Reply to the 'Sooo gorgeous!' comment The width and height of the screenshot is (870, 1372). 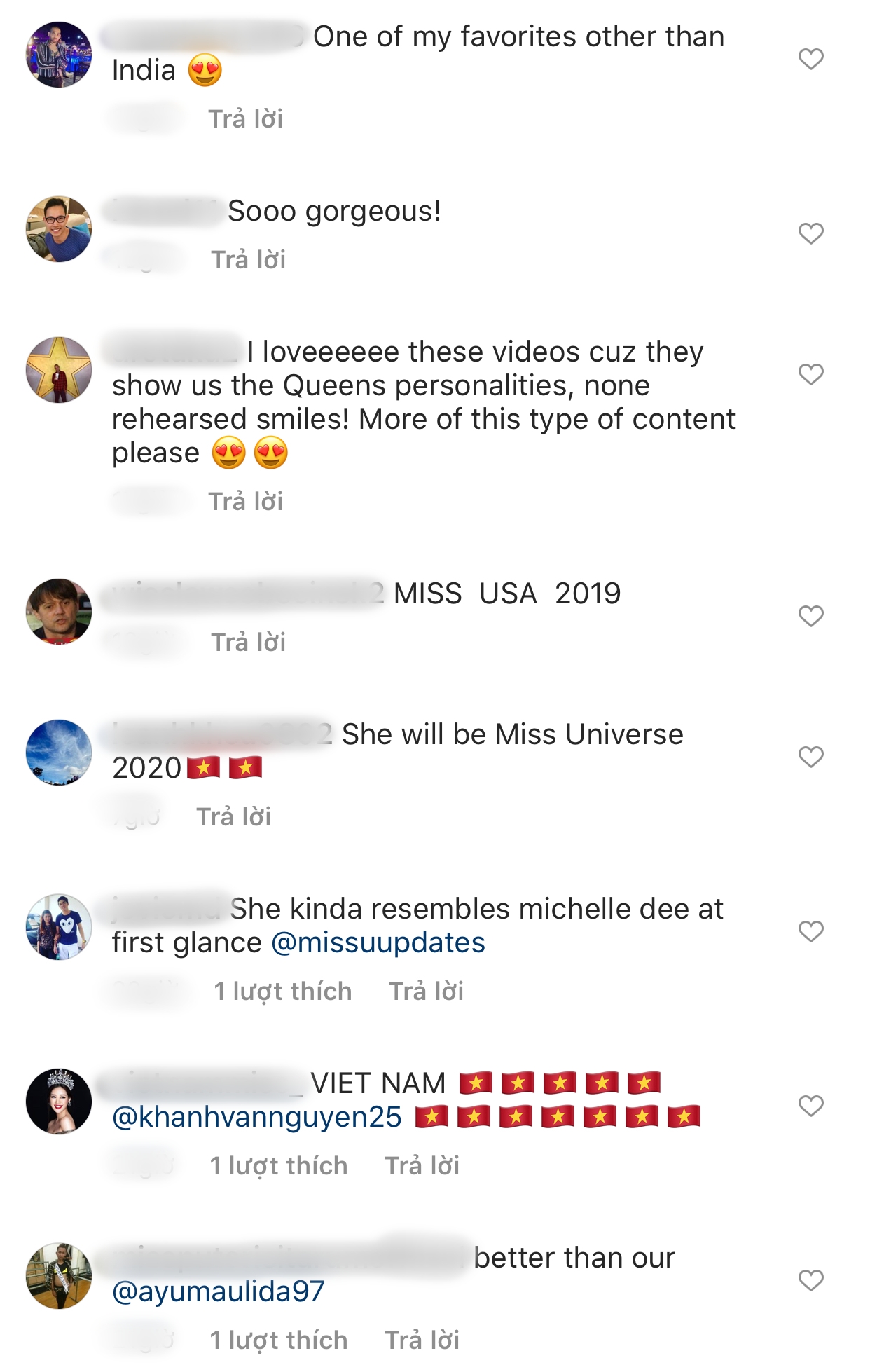pos(249,260)
